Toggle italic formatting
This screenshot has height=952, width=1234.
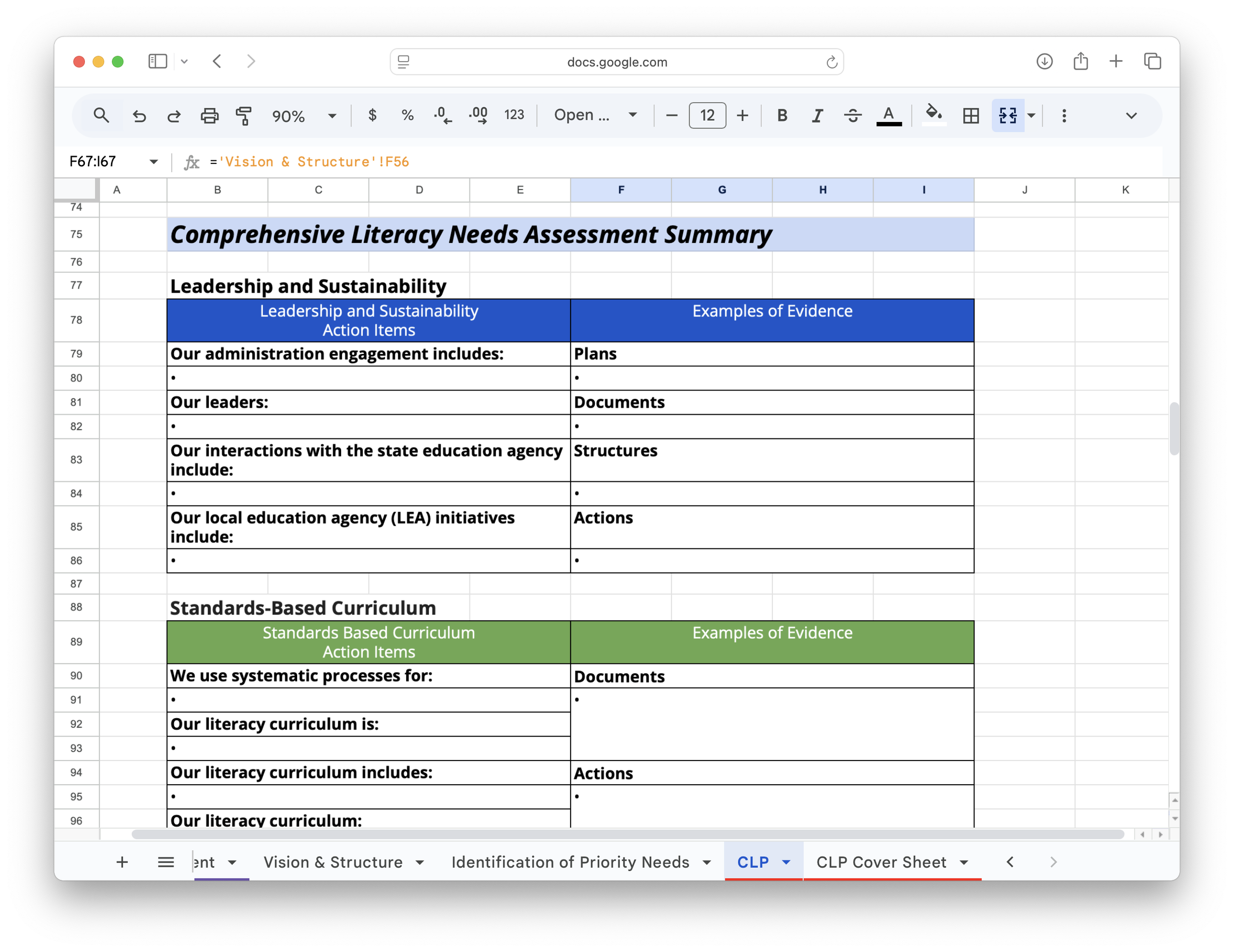(x=817, y=115)
